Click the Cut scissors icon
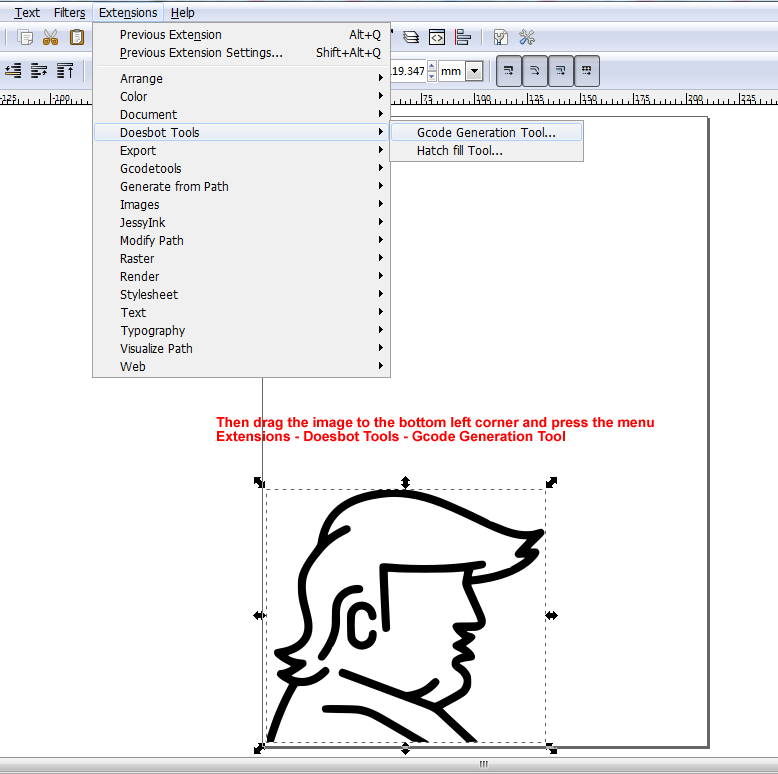 (x=50, y=38)
